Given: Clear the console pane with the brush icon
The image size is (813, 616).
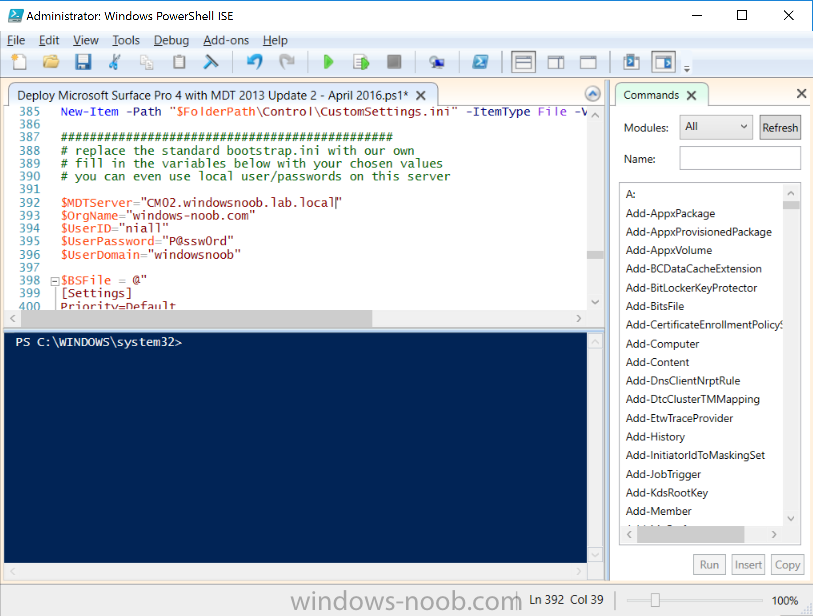Looking at the screenshot, I should pos(211,62).
